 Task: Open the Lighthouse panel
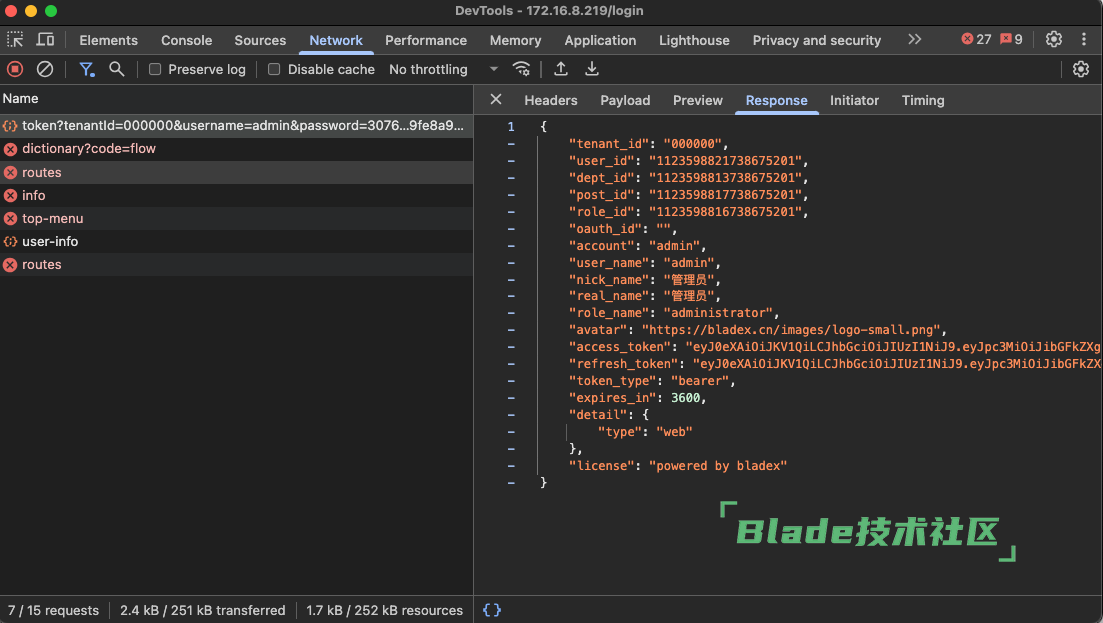(694, 40)
